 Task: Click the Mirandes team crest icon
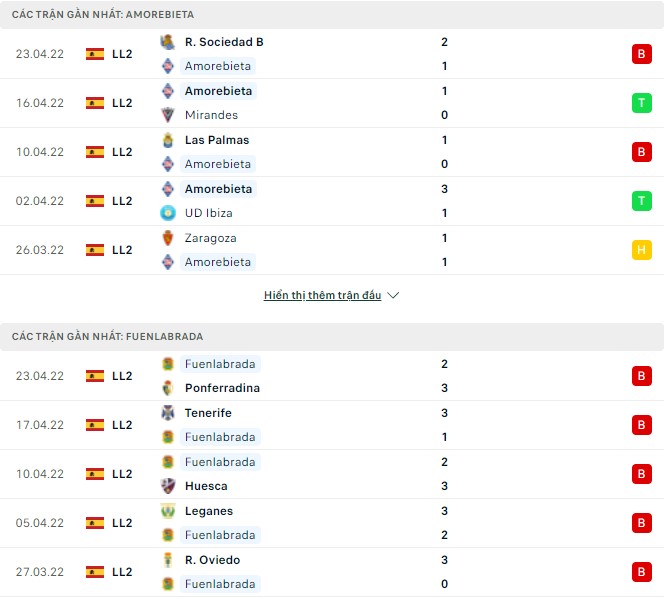(168, 115)
